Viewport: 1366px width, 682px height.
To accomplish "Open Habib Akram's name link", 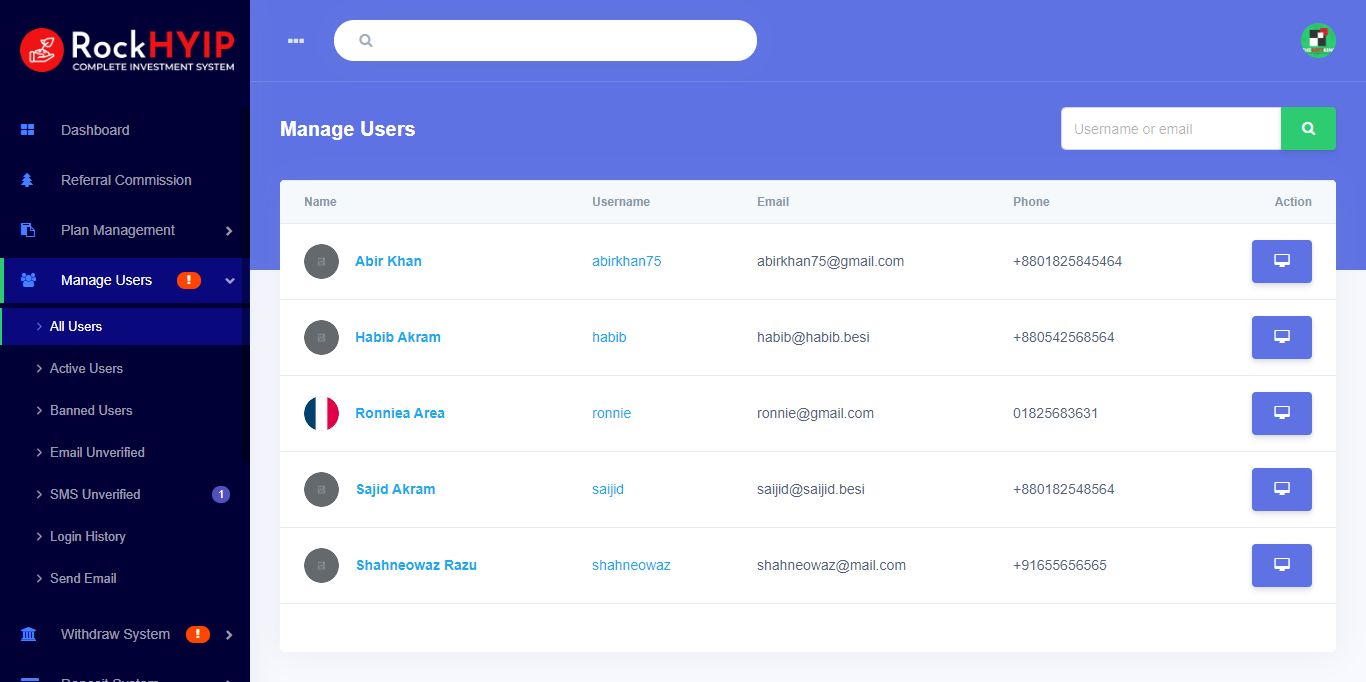I will click(x=398, y=337).
